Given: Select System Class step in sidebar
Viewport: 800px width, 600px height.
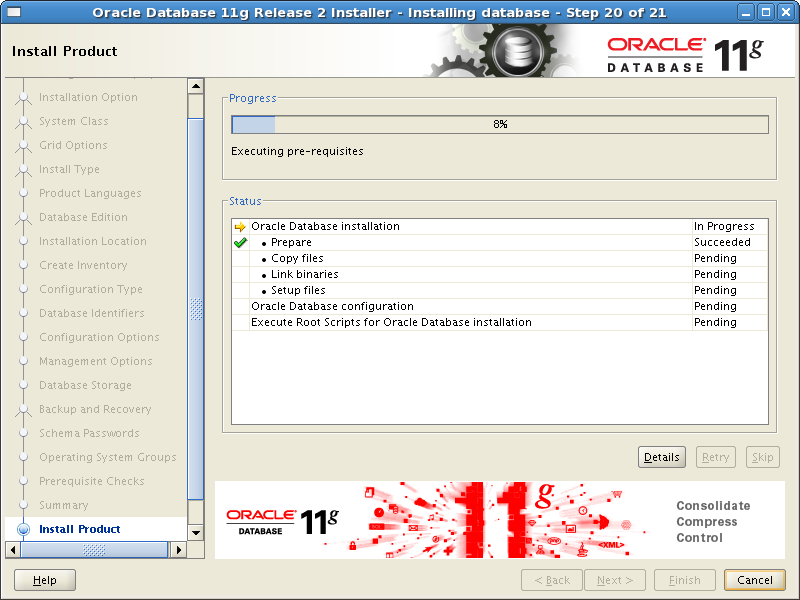Looking at the screenshot, I should 74,121.
